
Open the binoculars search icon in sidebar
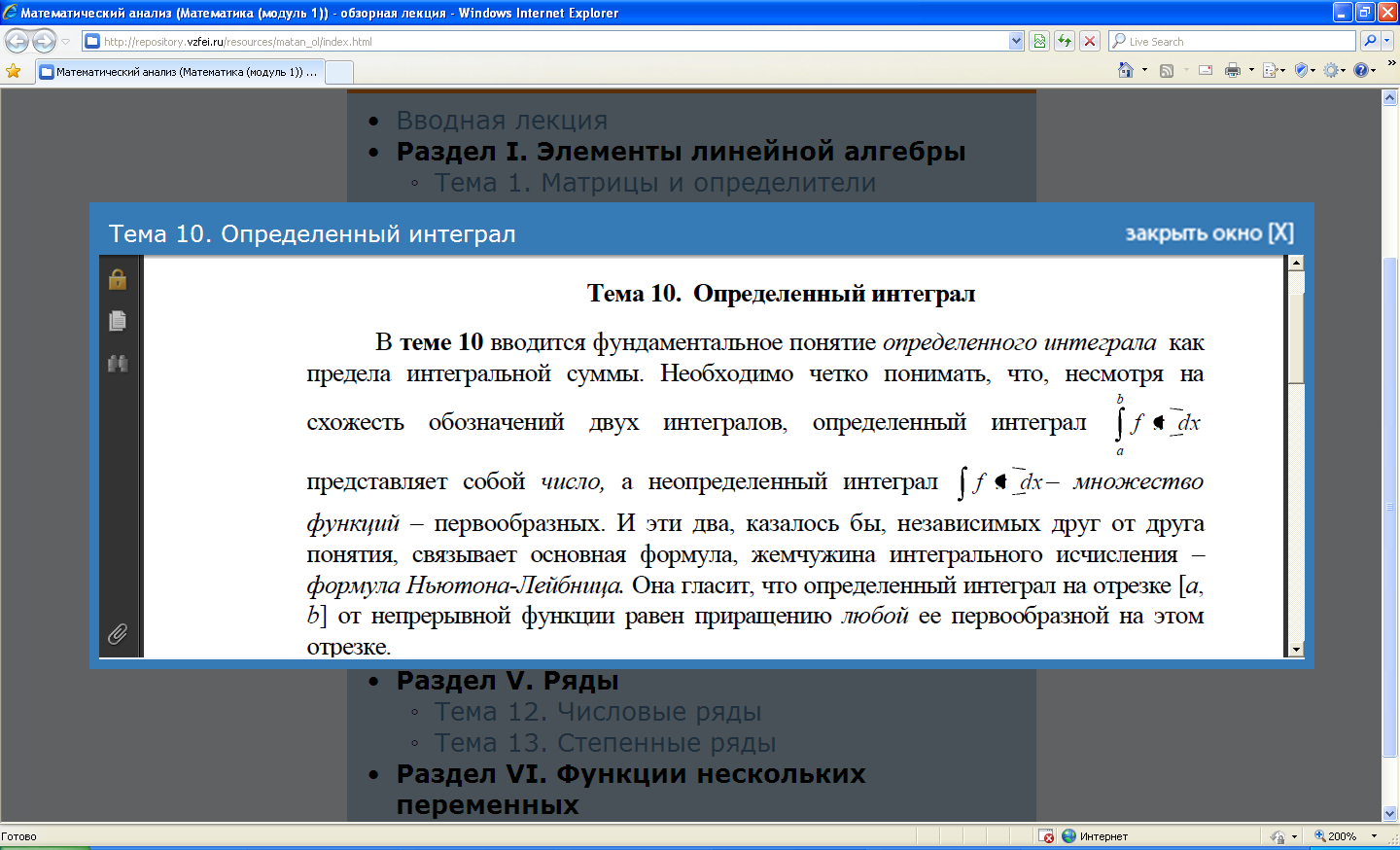point(118,364)
